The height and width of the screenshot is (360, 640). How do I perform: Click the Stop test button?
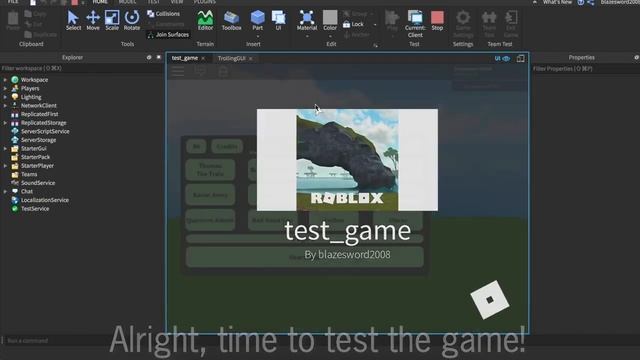(437, 20)
